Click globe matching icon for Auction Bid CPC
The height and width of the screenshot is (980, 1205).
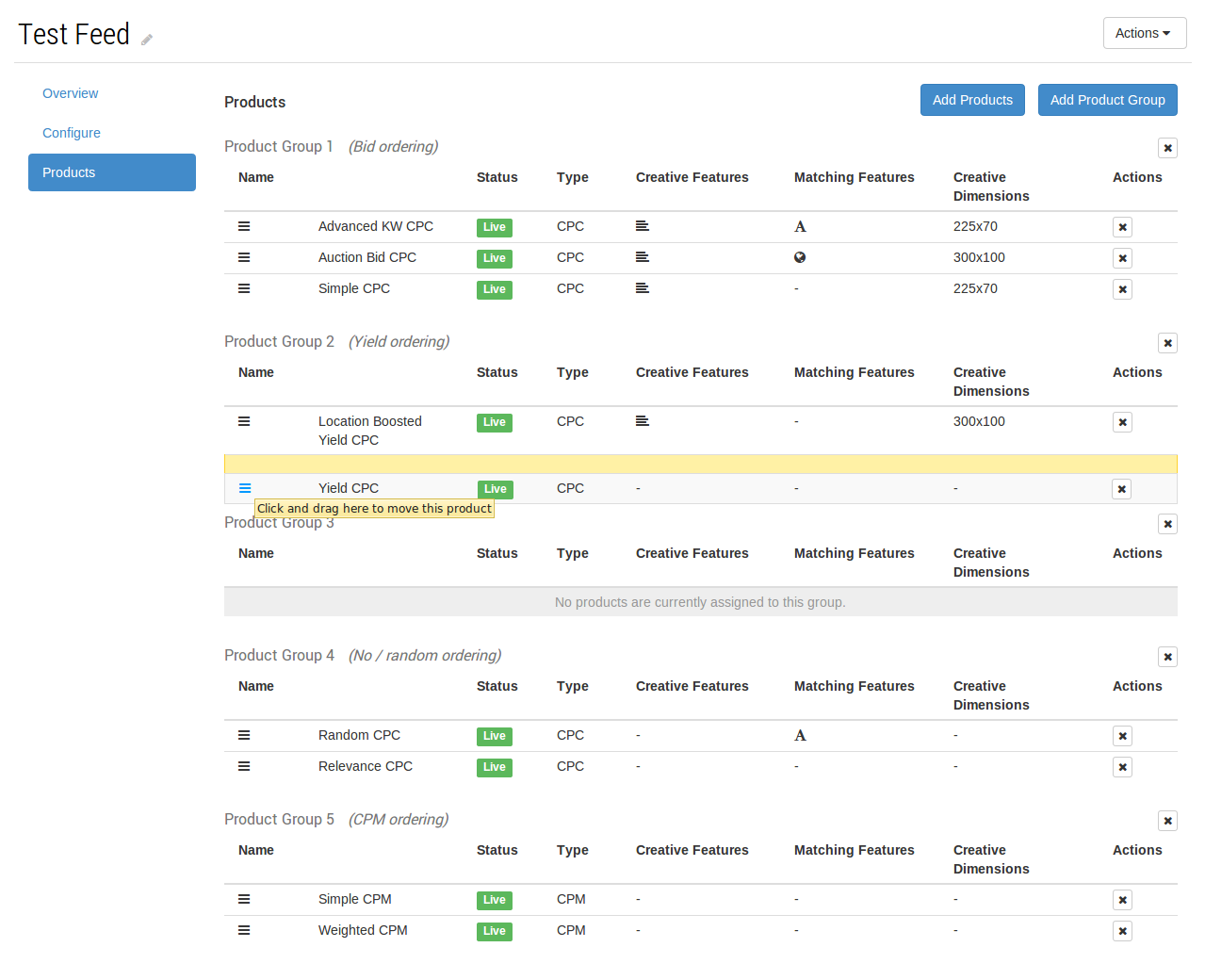click(x=800, y=257)
